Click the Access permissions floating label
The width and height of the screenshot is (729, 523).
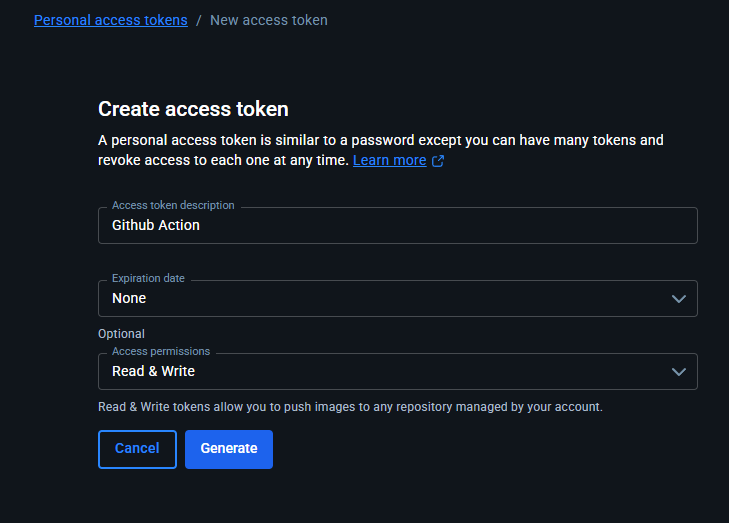point(161,352)
